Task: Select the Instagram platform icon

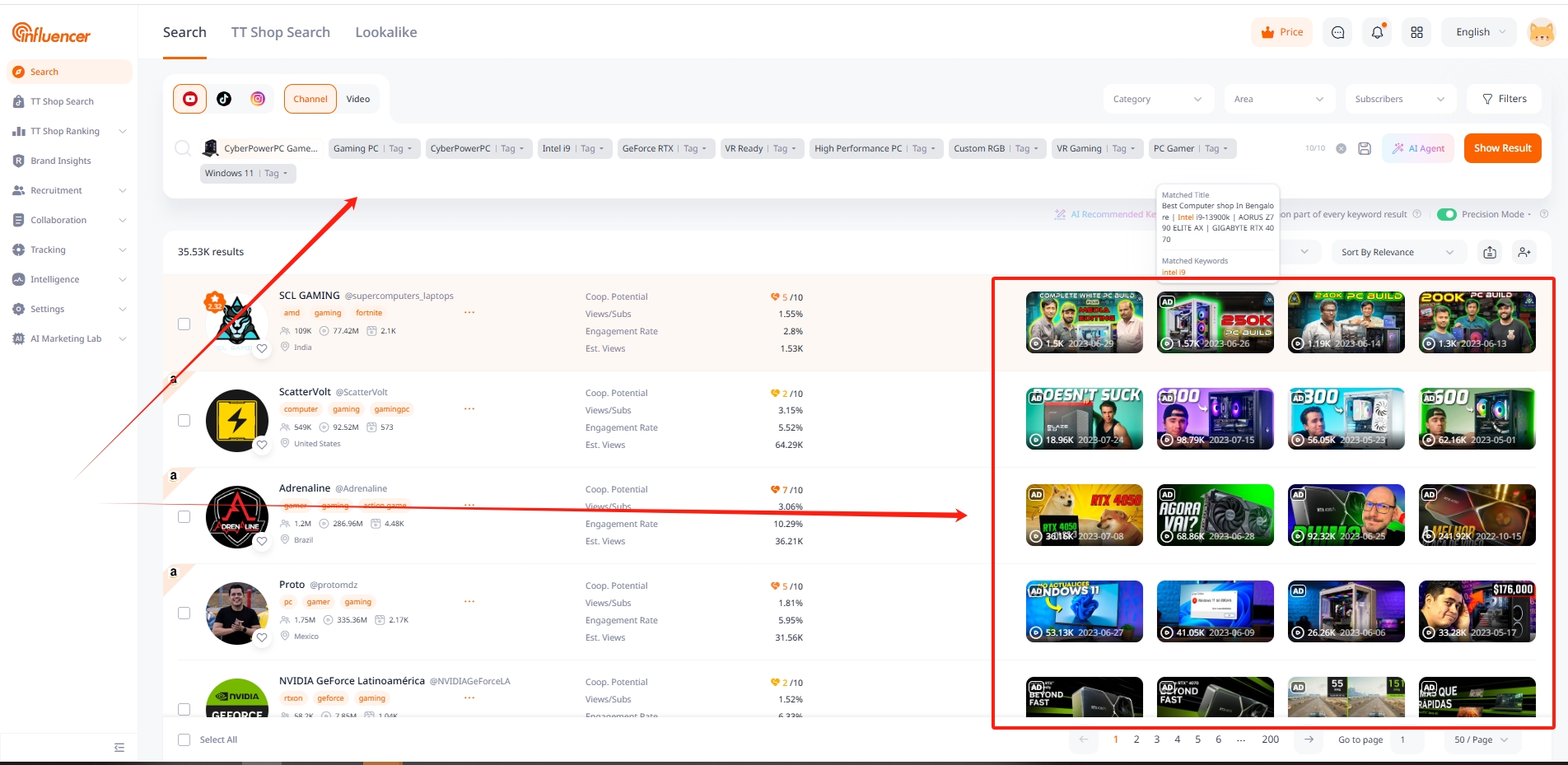Action: (258, 99)
